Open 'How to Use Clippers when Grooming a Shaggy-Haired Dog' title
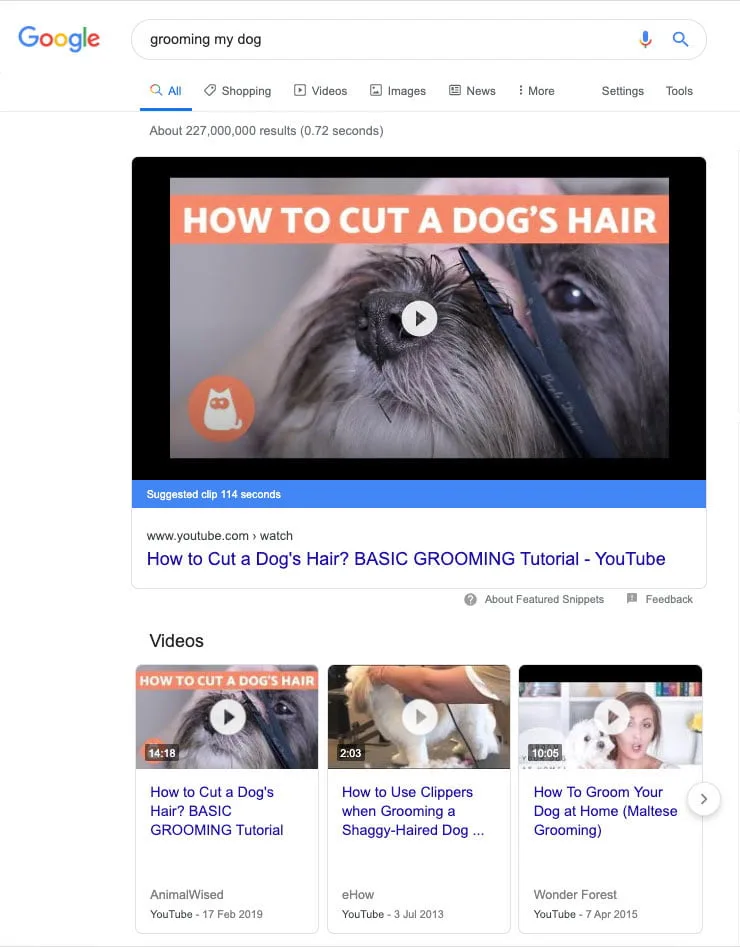740x947 pixels. [413, 811]
